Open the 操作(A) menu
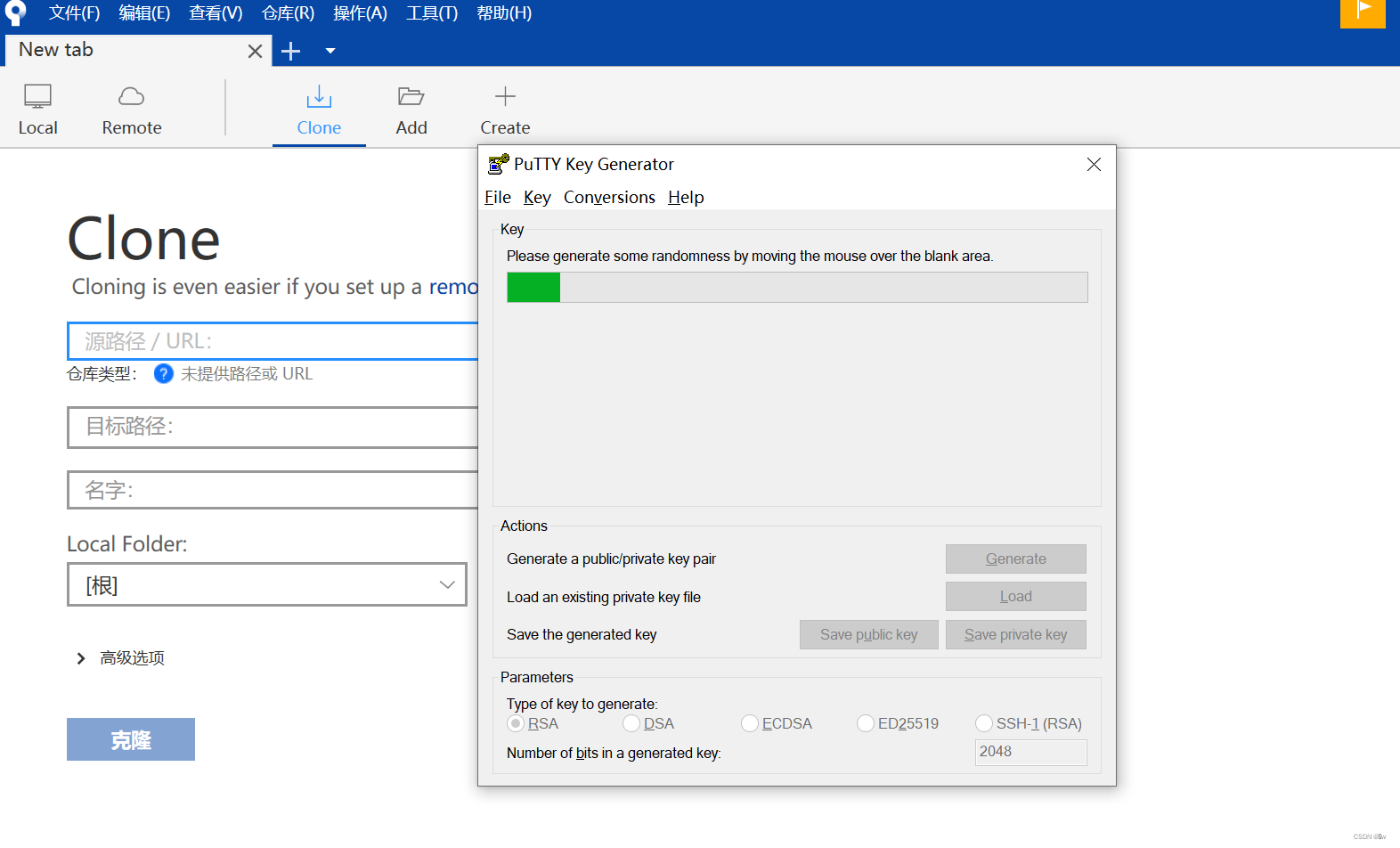The width and height of the screenshot is (1400, 848). 360,12
